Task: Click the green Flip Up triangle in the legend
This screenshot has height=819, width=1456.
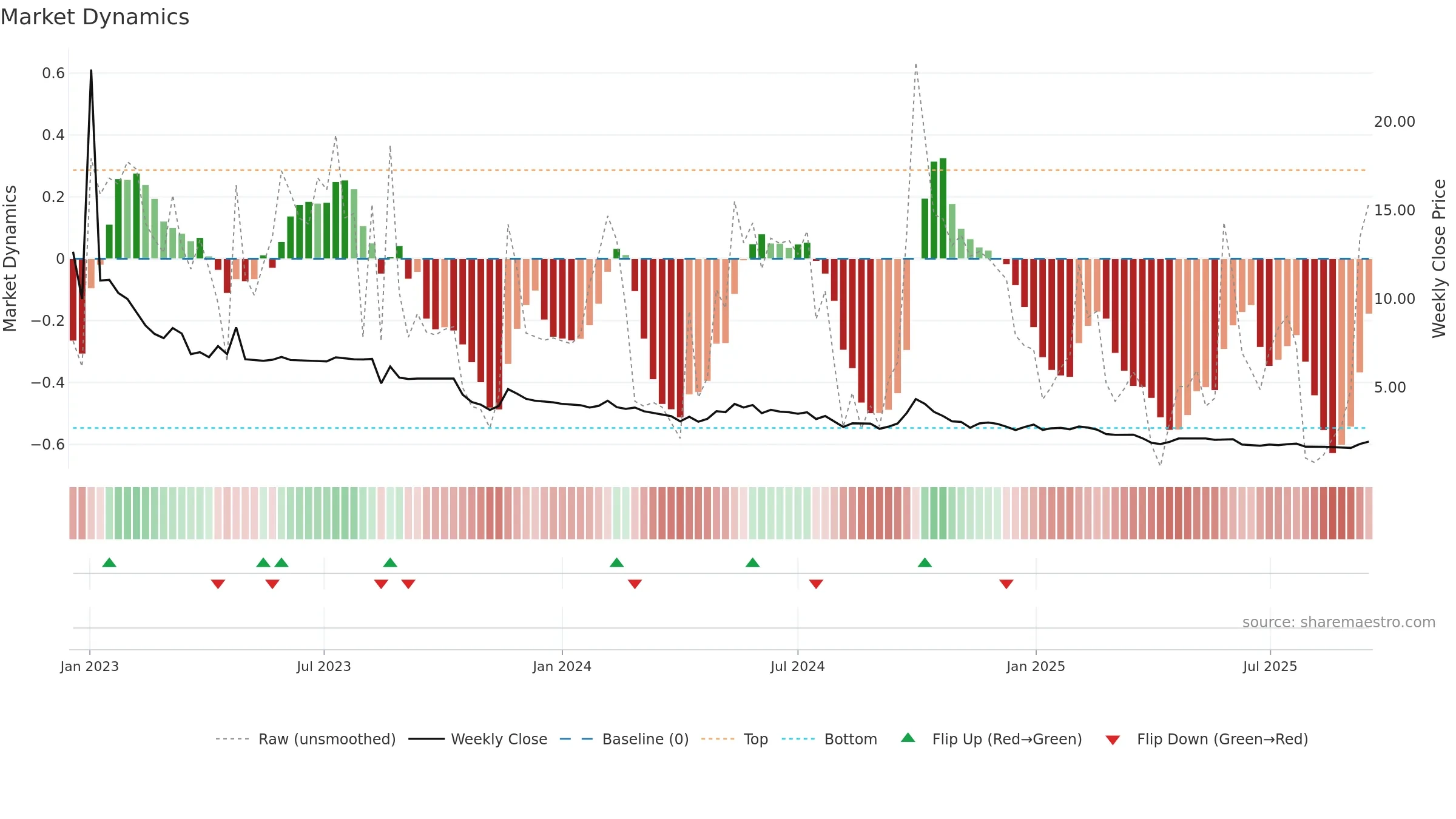Action: coord(908,738)
